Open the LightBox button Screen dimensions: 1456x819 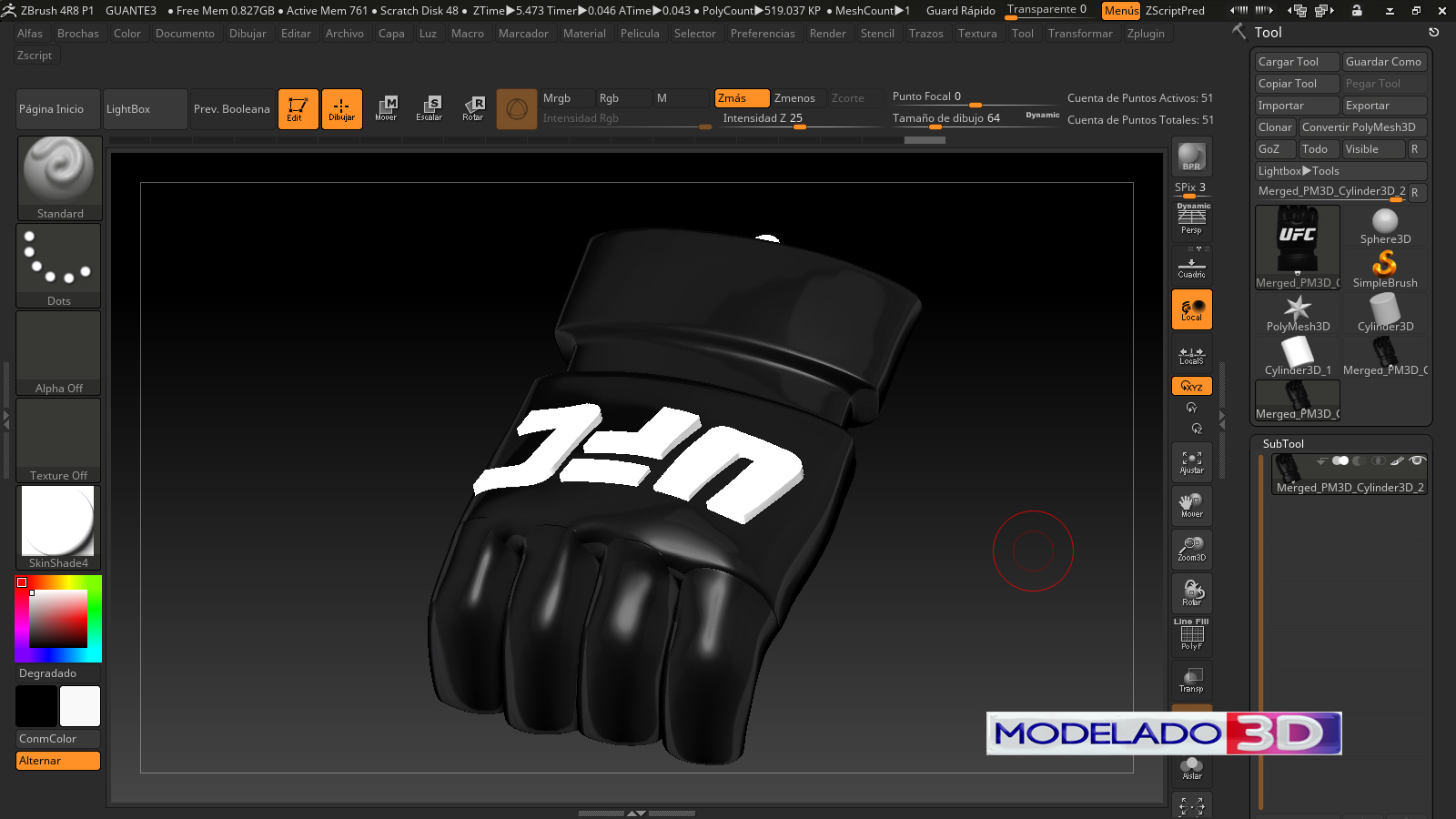pos(146,109)
